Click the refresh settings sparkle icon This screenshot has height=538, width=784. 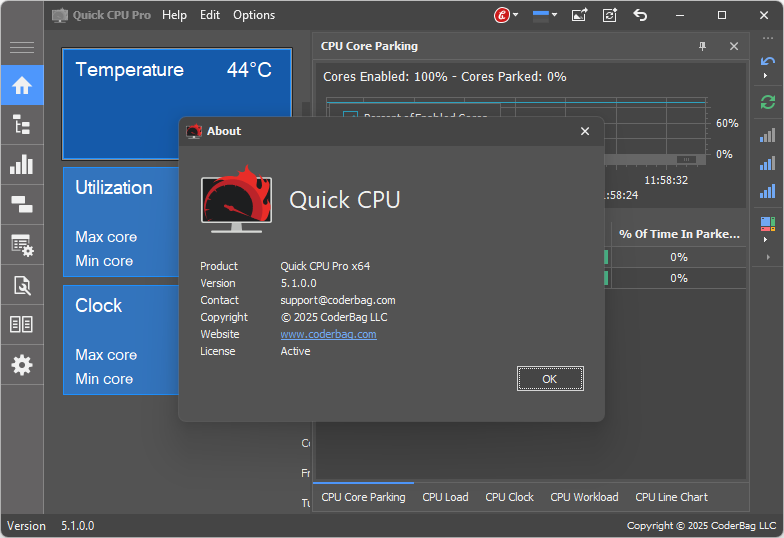610,15
